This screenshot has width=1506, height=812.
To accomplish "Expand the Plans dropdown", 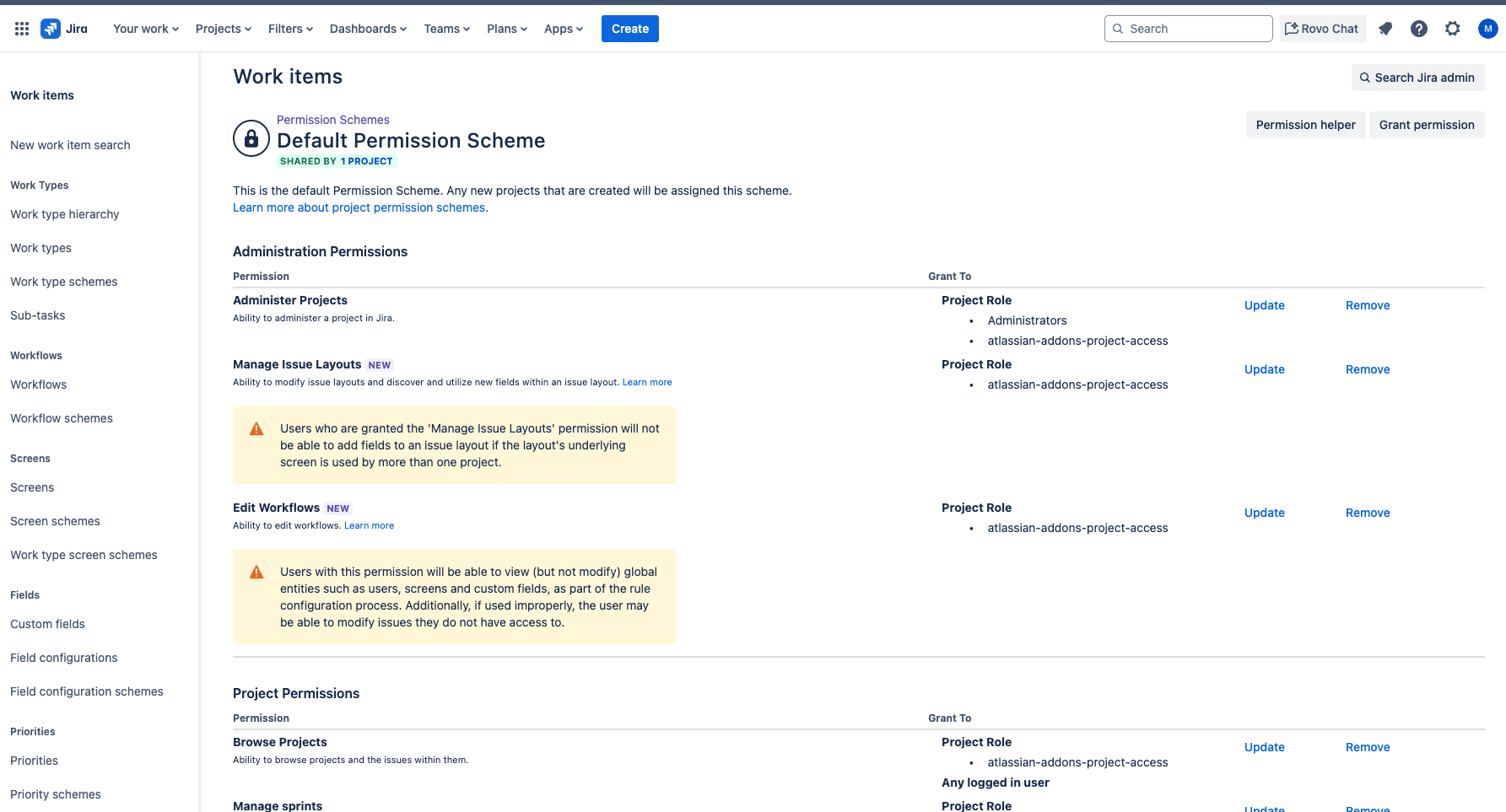I will pos(506,28).
